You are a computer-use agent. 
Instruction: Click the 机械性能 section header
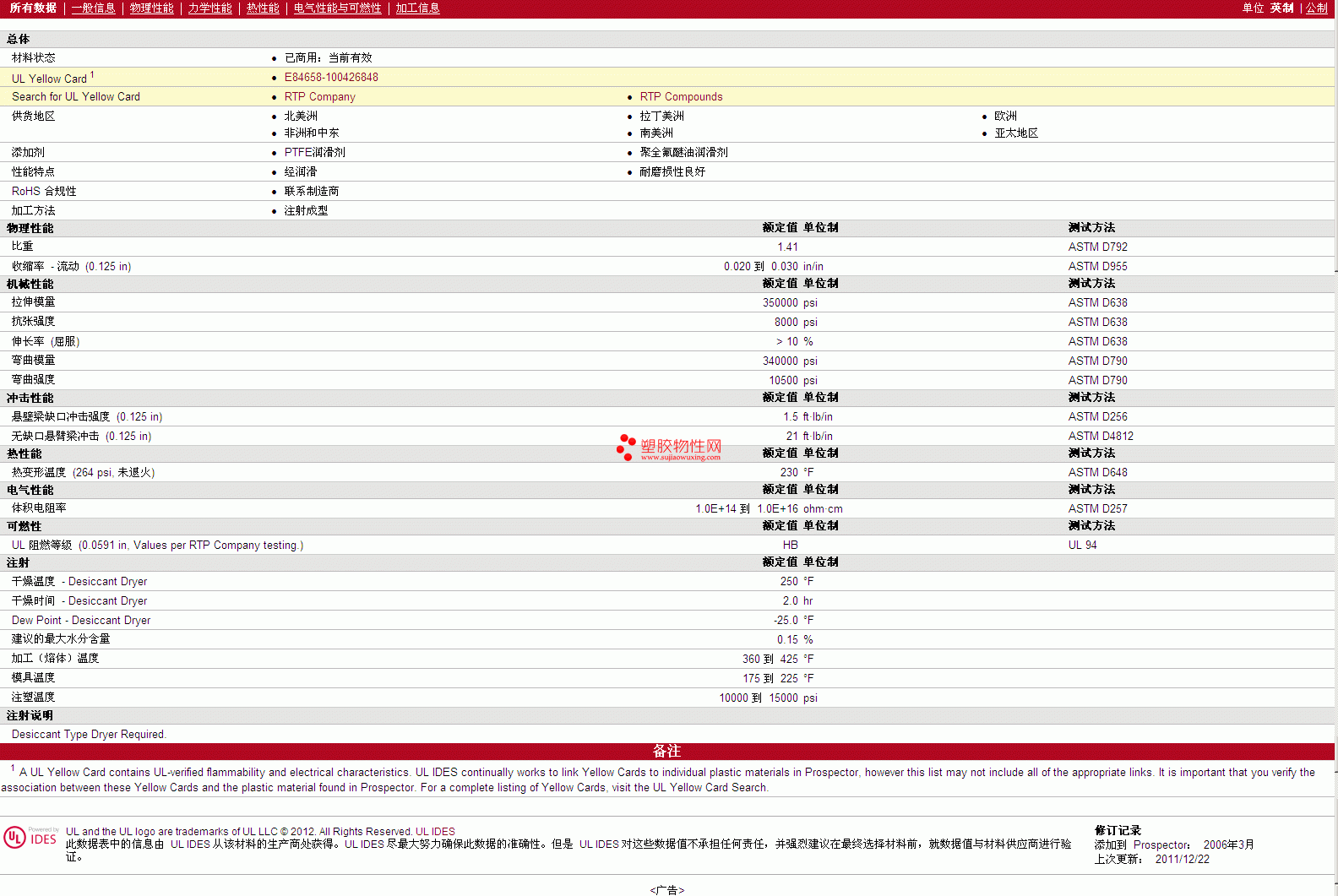click(x=30, y=285)
